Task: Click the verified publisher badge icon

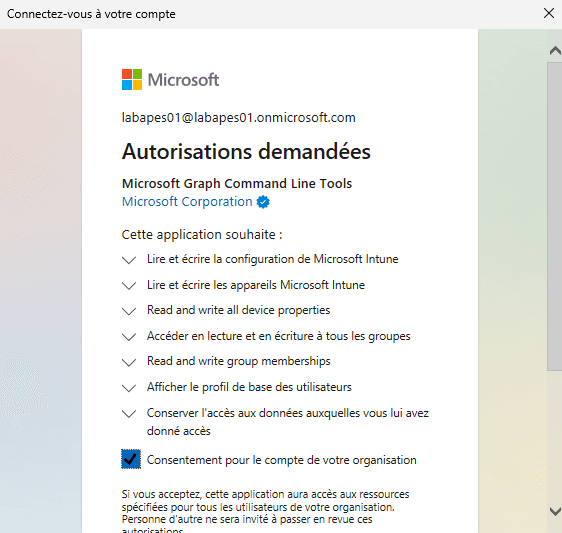Action: pos(263,202)
